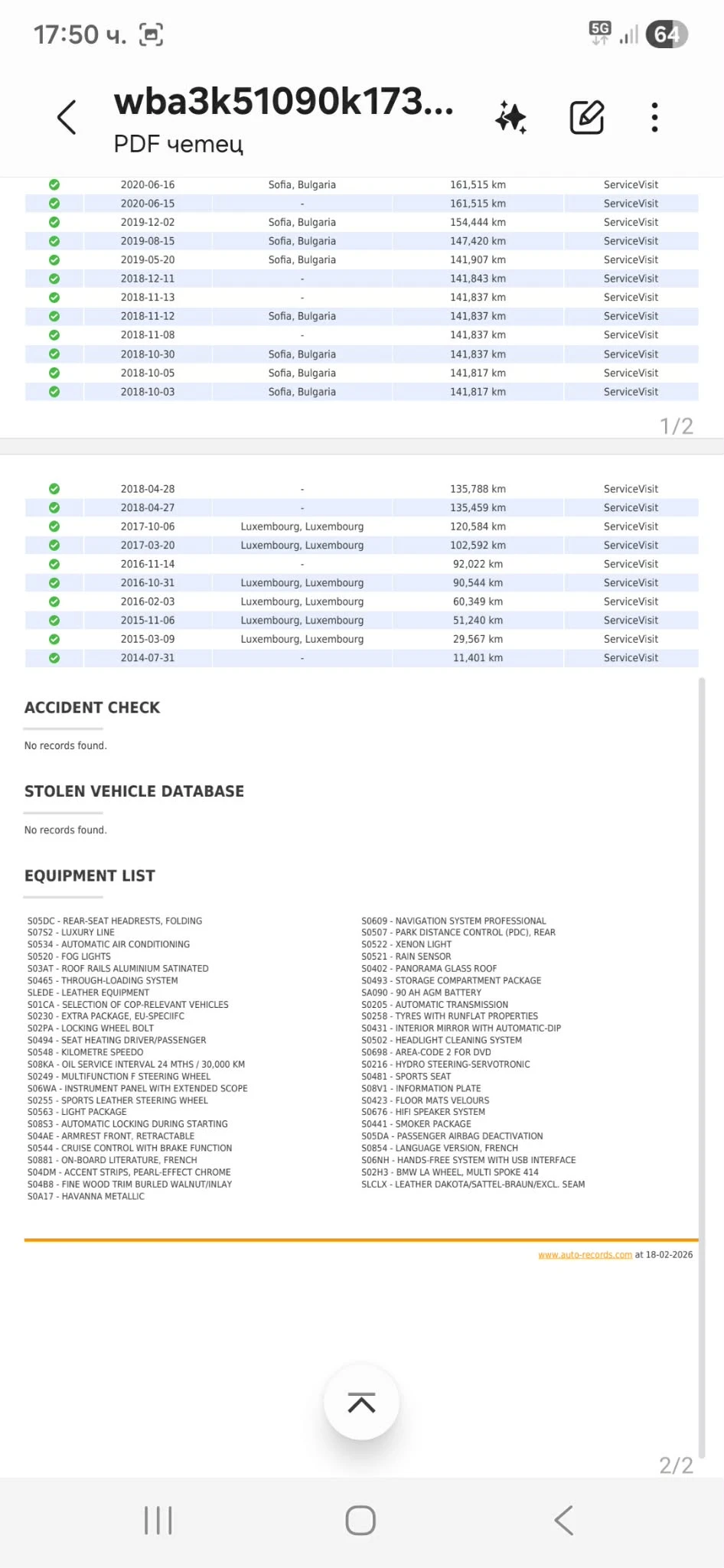The height and width of the screenshot is (1568, 724).
Task: Tap the 11,401 km mileage cell
Action: pyautogui.click(x=478, y=657)
